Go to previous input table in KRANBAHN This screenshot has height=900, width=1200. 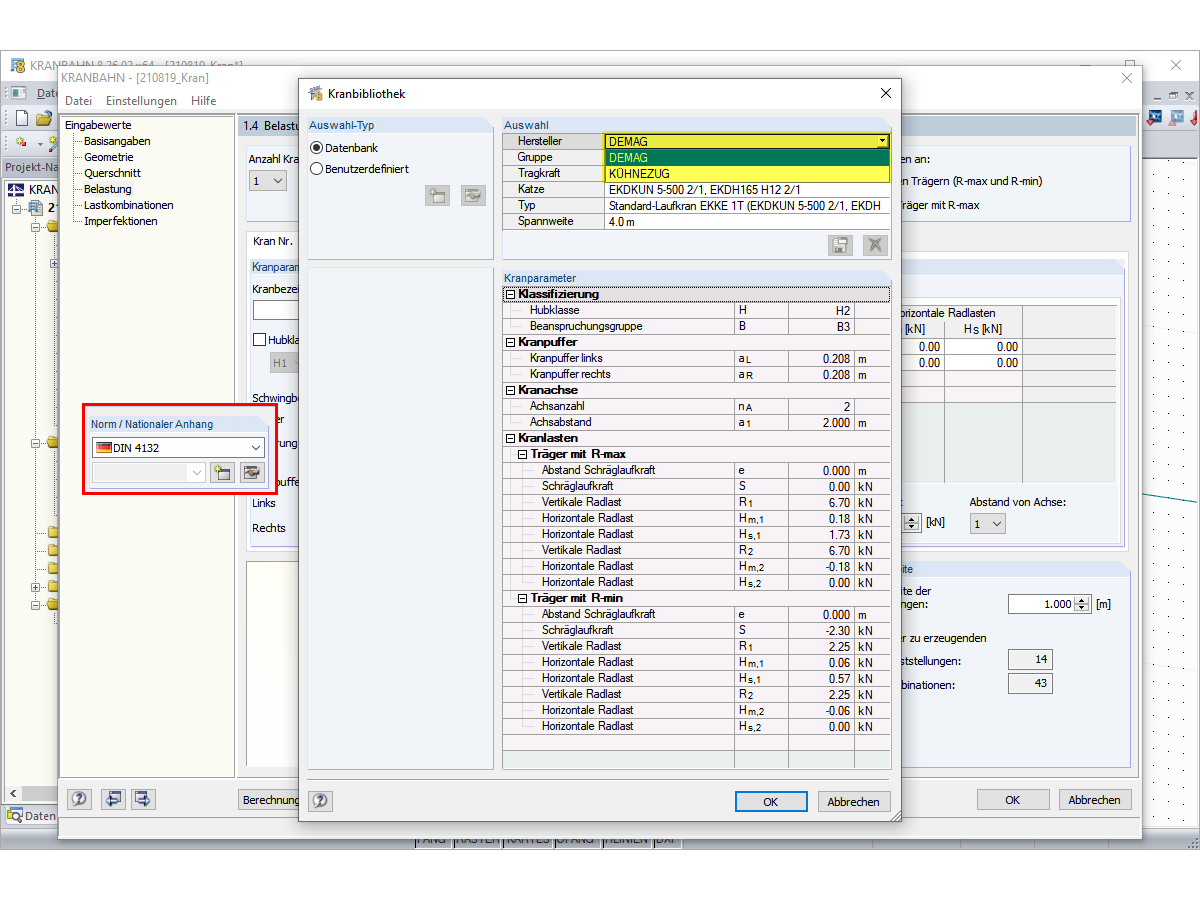tap(113, 799)
